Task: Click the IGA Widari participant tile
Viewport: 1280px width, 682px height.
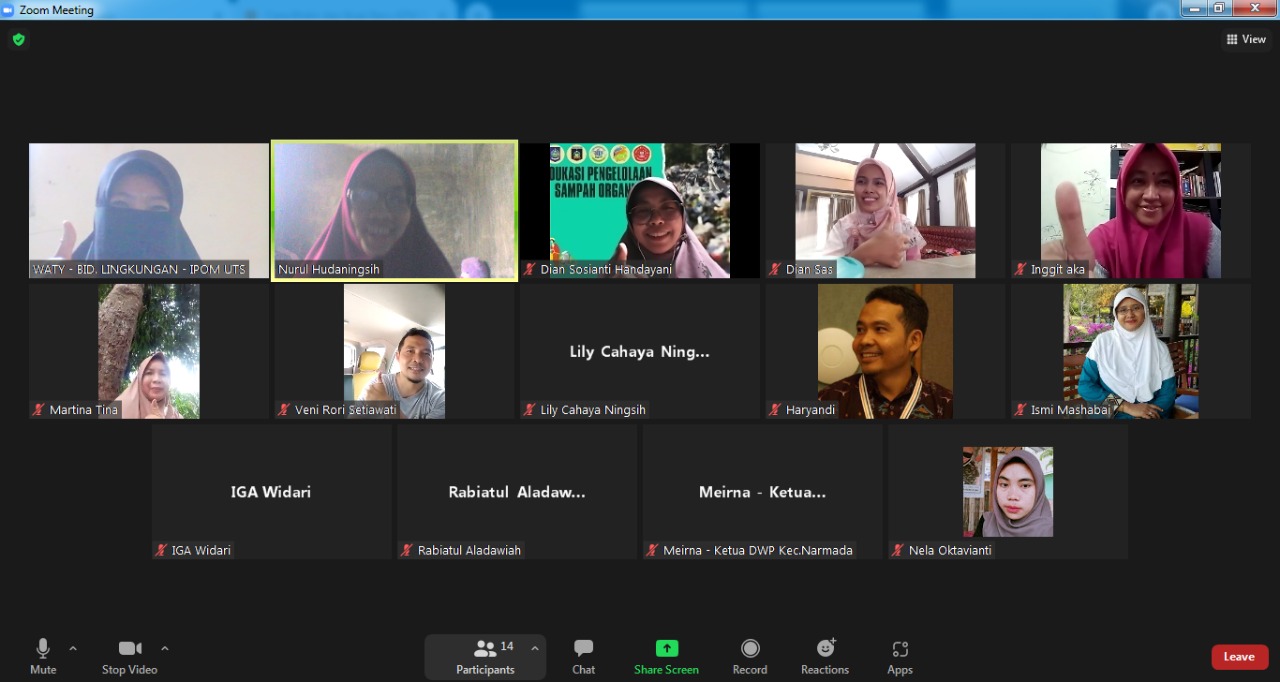Action: pyautogui.click(x=271, y=491)
